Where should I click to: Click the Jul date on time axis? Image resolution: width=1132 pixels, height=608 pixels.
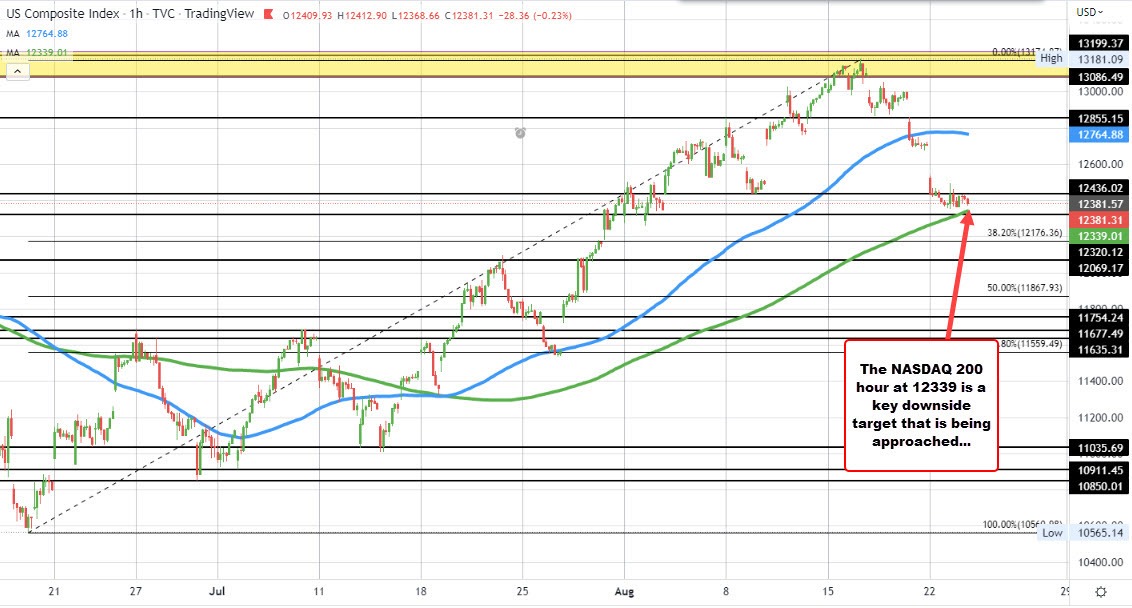(x=217, y=591)
